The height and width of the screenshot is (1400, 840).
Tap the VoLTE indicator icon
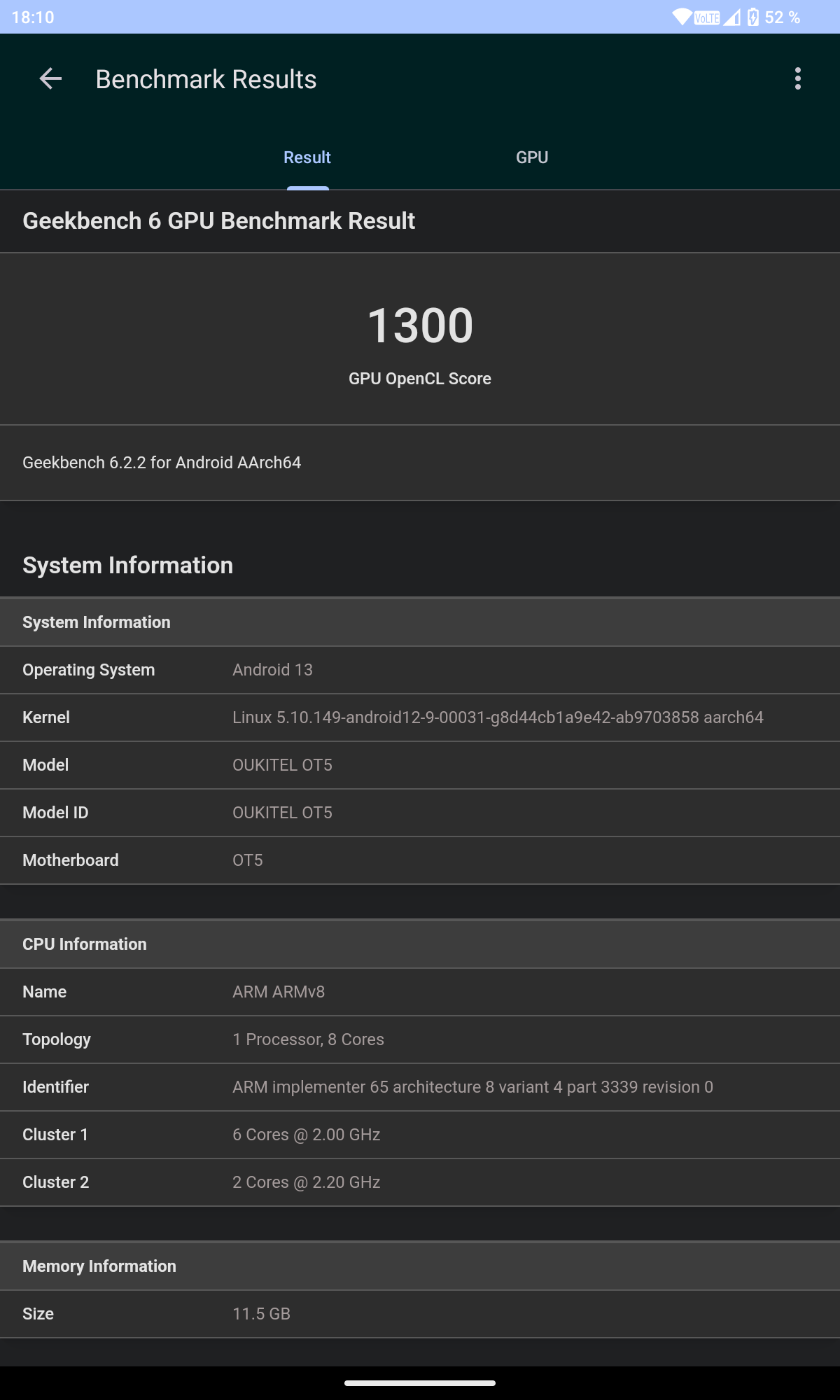[x=707, y=17]
